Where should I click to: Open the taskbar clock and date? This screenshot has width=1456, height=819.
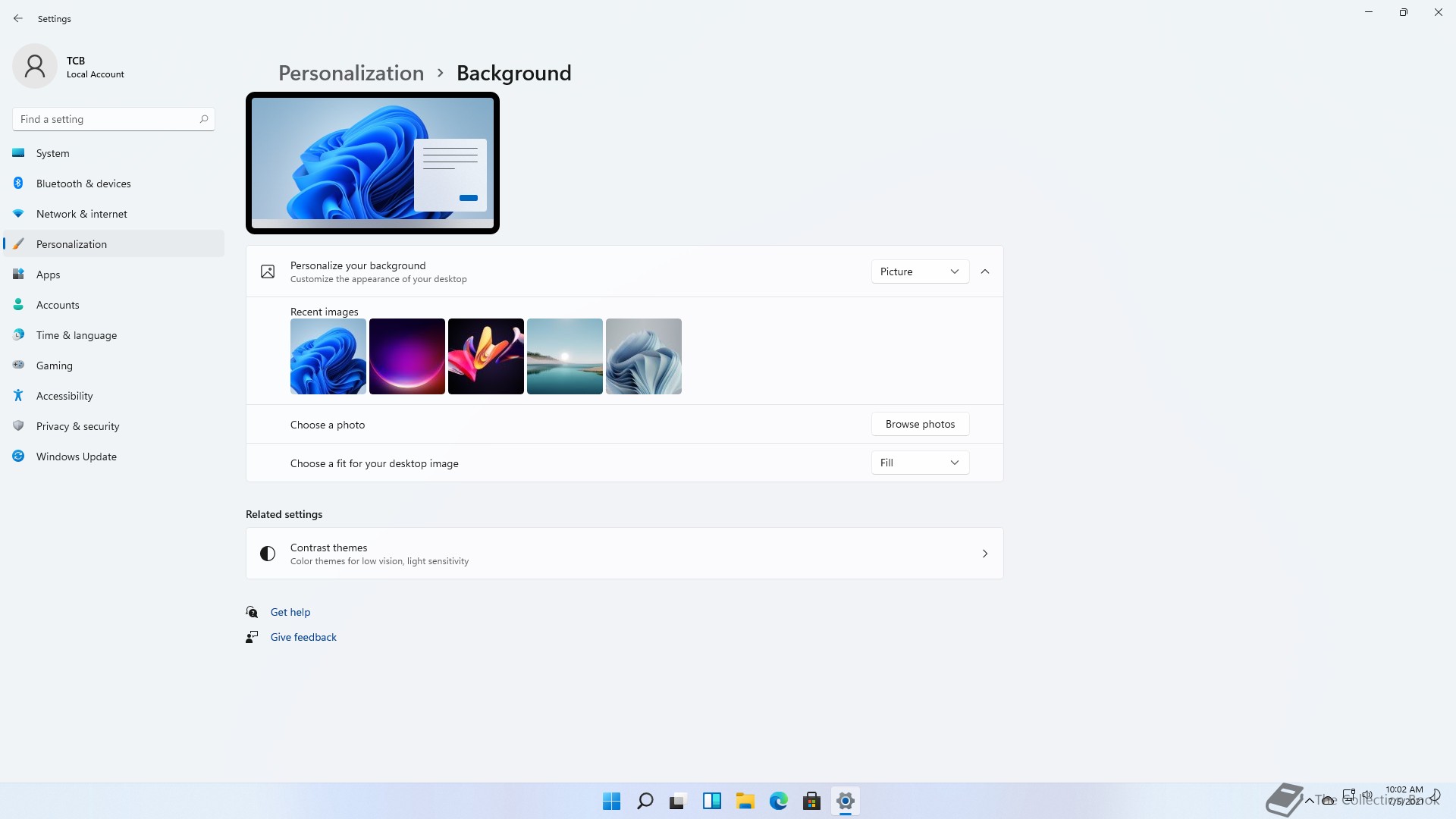point(1404,795)
